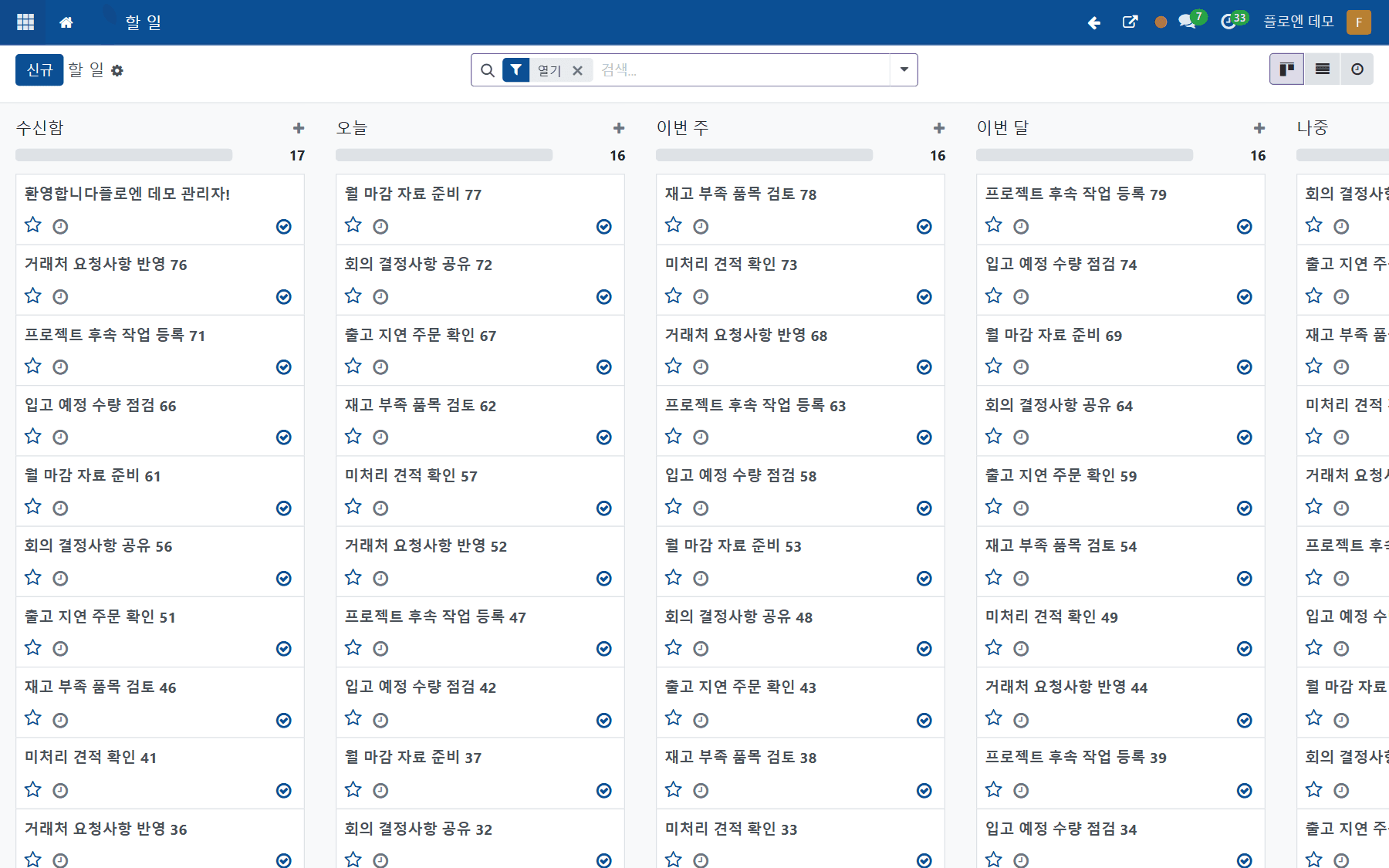Screen dimensions: 1389x868
Task: Click the 이번 주 progress bar
Action: tap(765, 155)
